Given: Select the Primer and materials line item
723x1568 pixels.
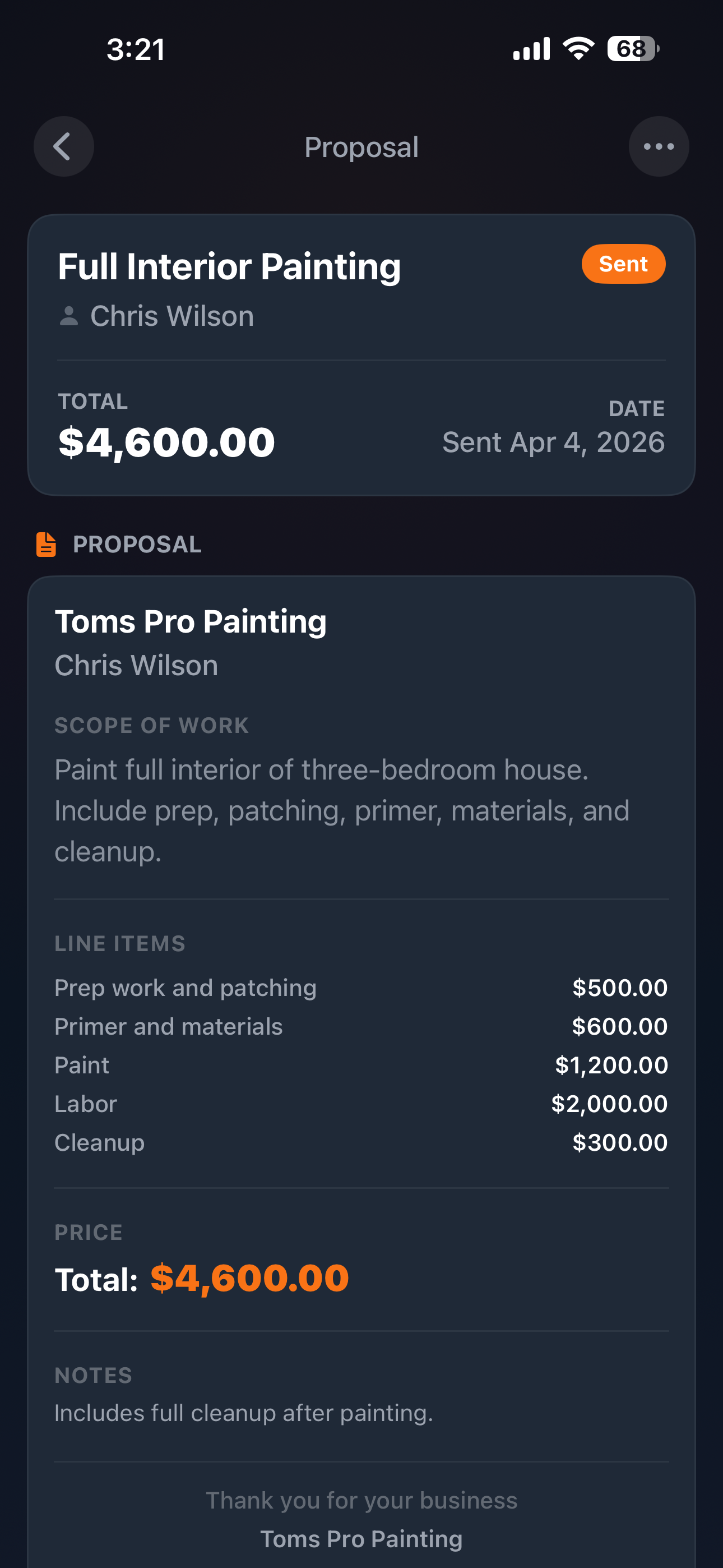Looking at the screenshot, I should [x=169, y=1027].
